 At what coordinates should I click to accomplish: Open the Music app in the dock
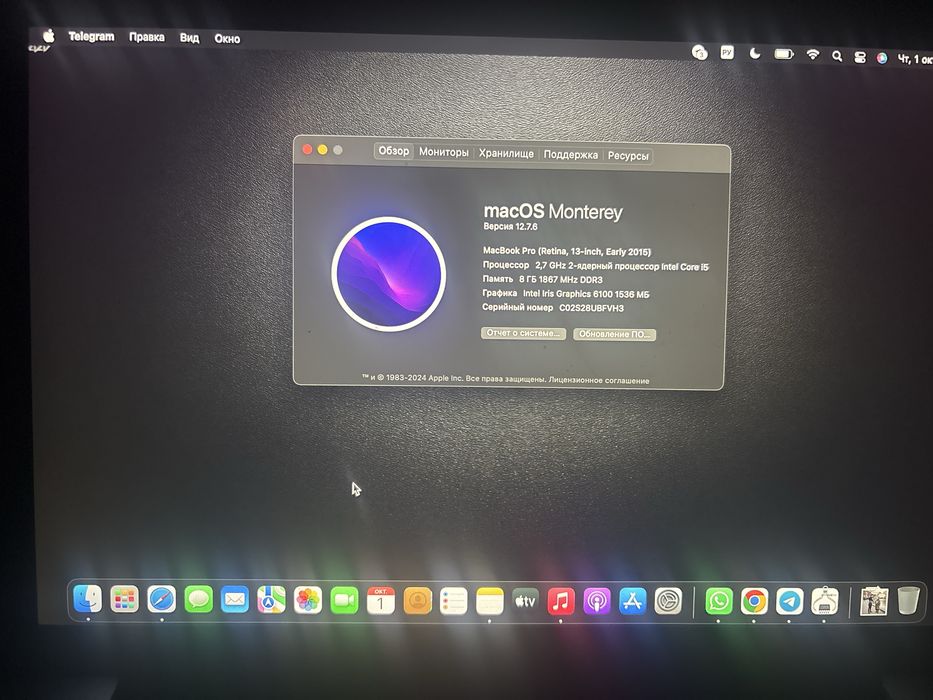(x=561, y=602)
